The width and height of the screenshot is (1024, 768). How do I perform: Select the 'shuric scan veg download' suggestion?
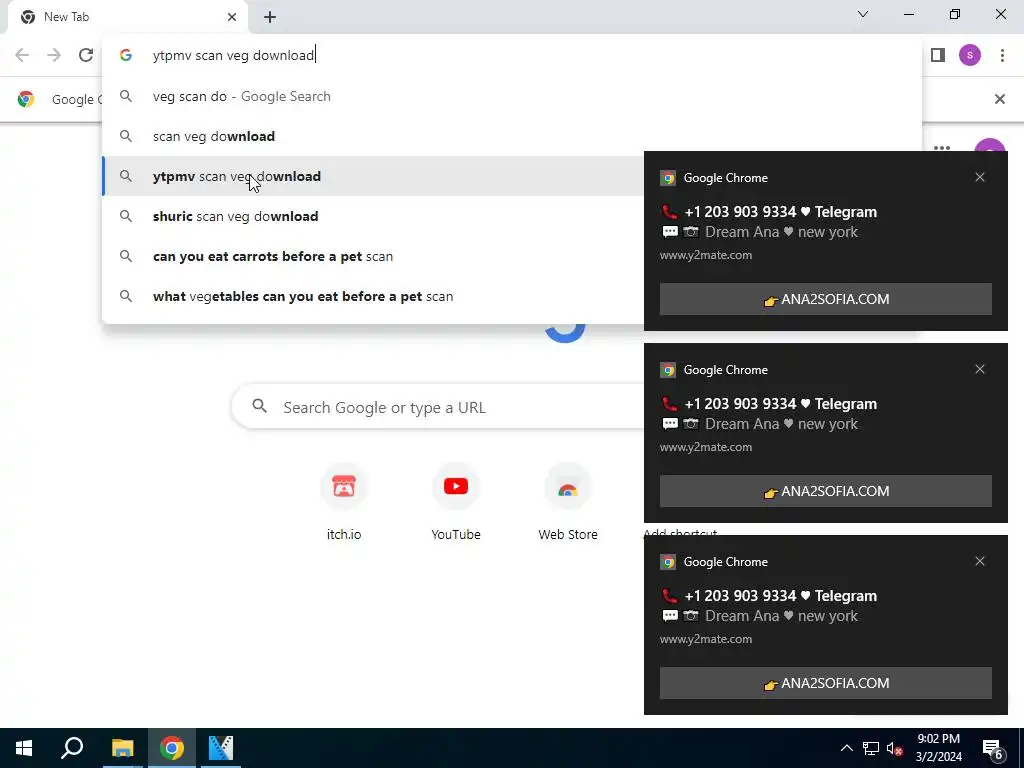[374, 216]
